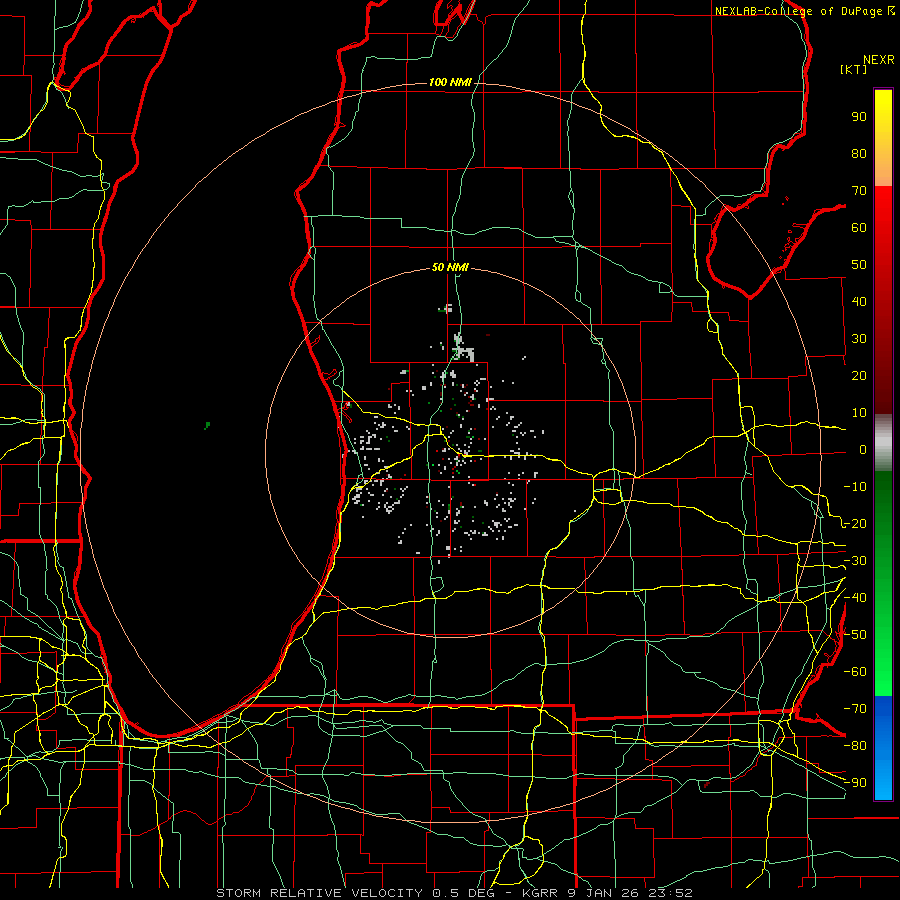Click the [KT] units label

854,69
